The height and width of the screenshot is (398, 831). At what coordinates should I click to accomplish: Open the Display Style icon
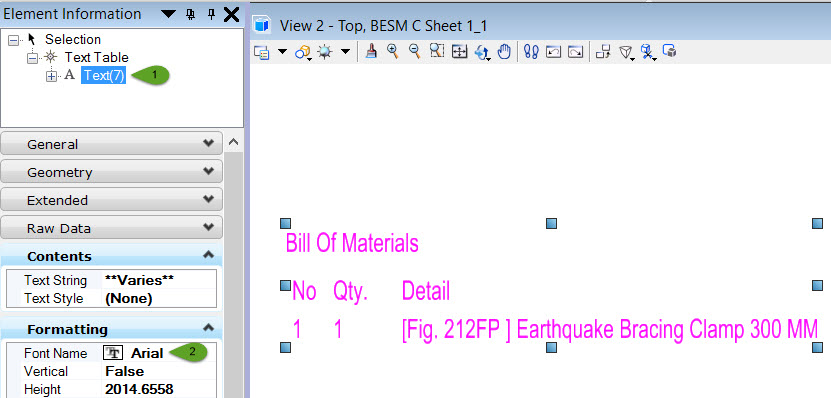pos(303,52)
